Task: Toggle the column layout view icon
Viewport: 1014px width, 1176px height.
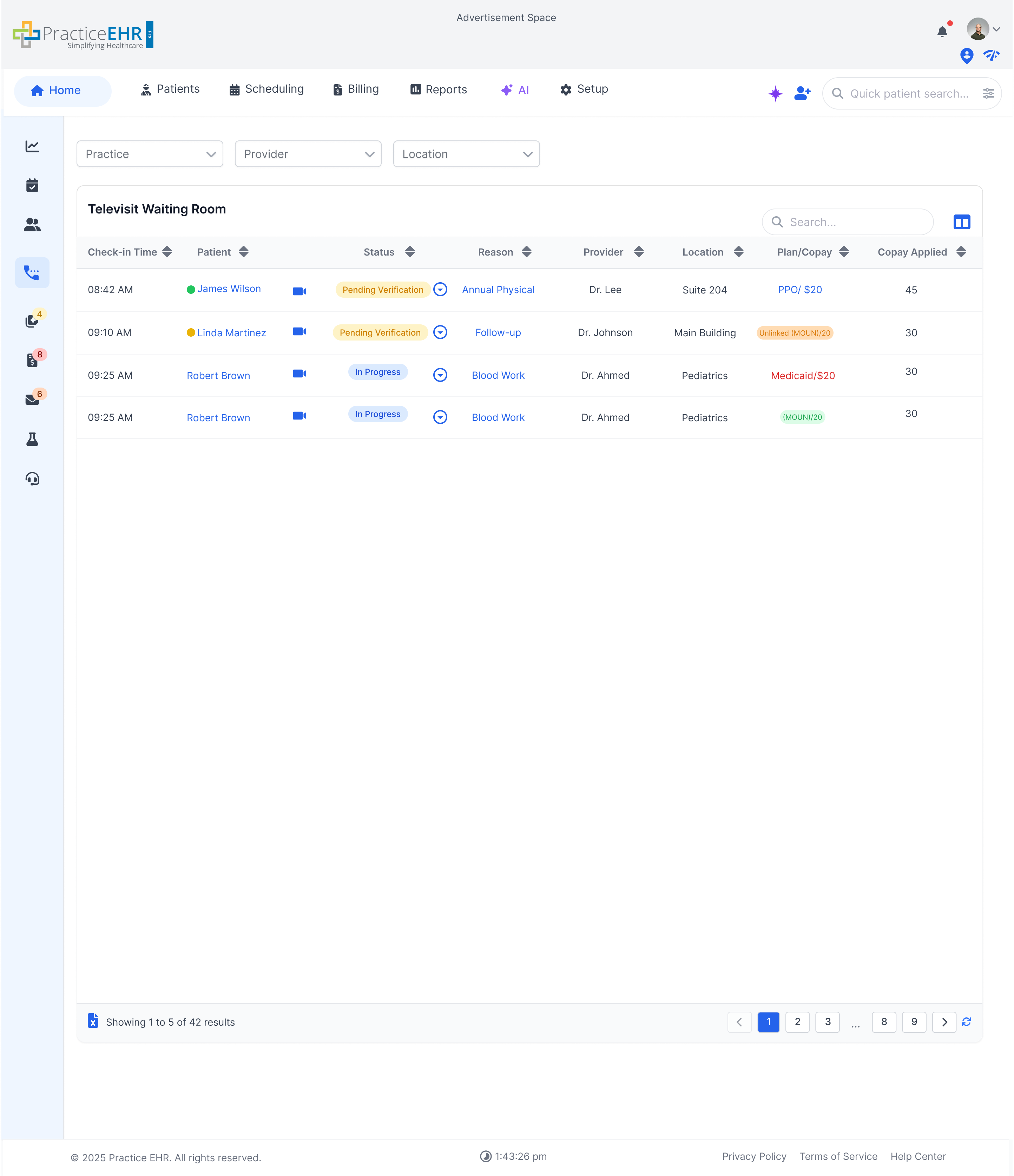Action: (x=961, y=222)
